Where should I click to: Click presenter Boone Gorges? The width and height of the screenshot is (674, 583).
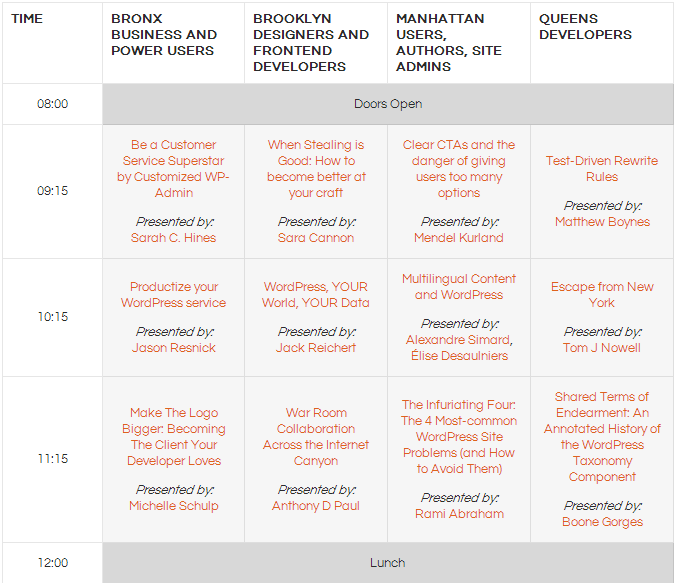(602, 522)
